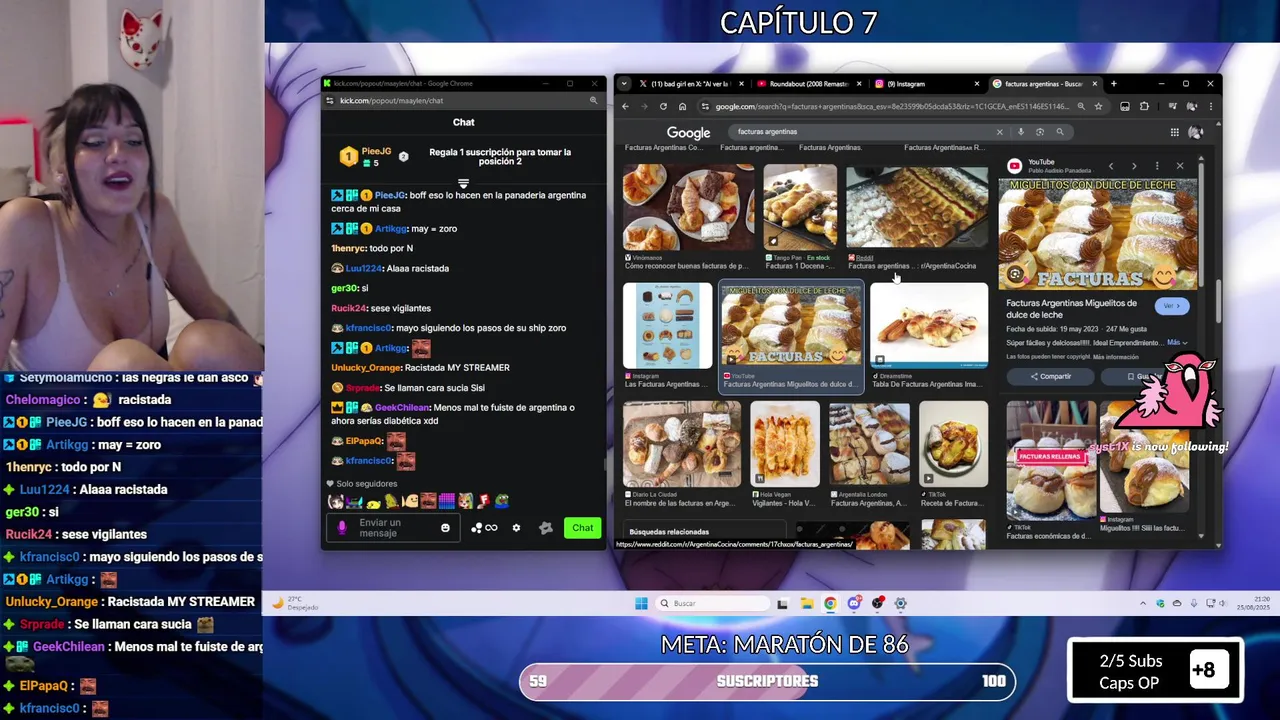Switch to the bad girl en X tab
The width and height of the screenshot is (1280, 720).
tap(690, 84)
